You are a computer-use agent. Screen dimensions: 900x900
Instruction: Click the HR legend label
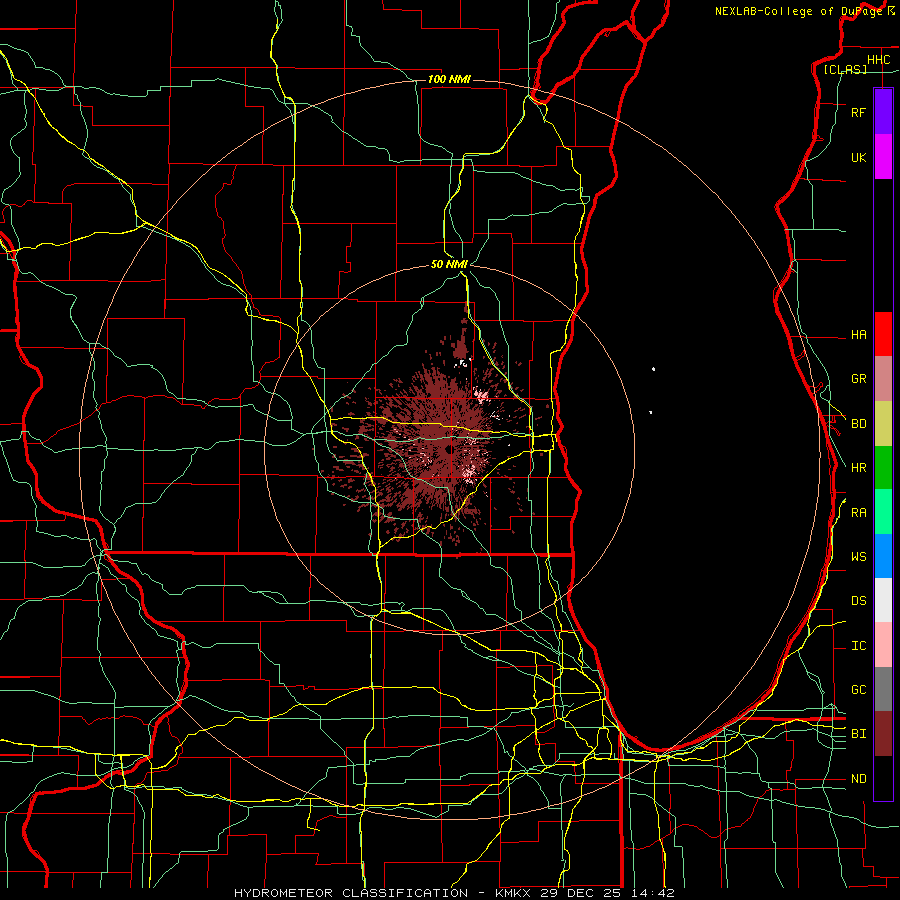point(859,468)
